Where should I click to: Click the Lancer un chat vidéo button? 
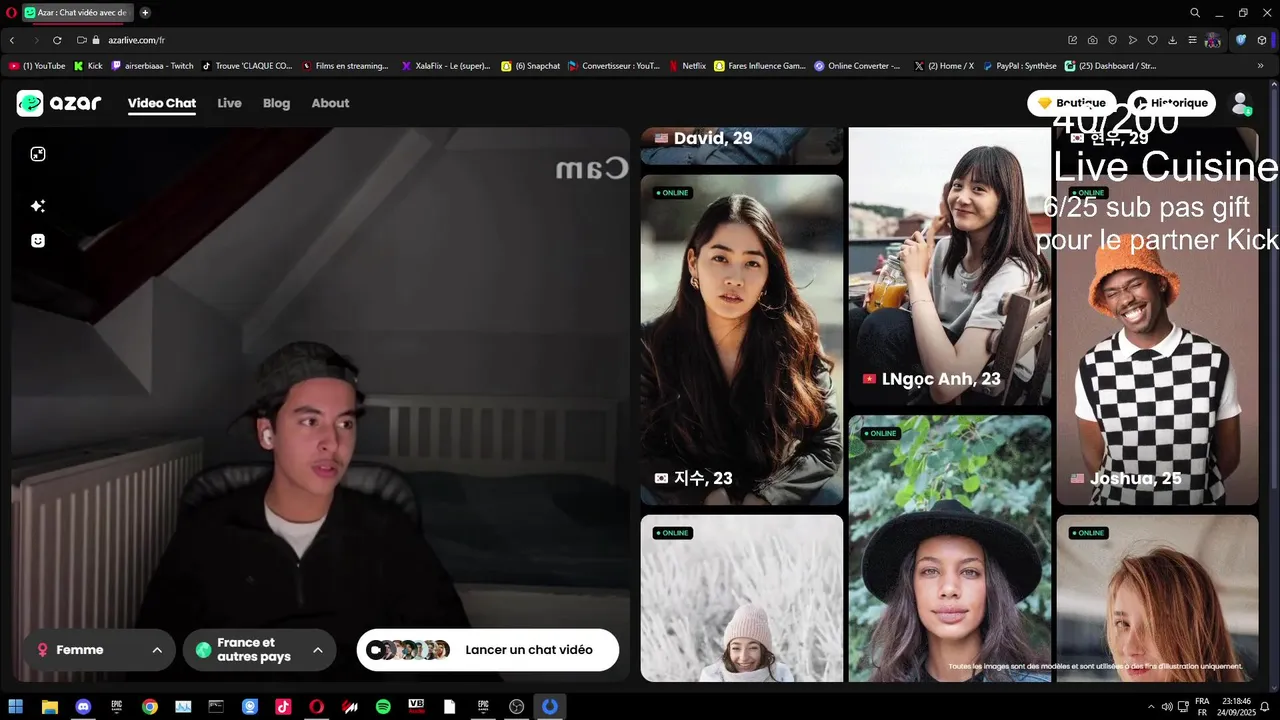tap(488, 650)
